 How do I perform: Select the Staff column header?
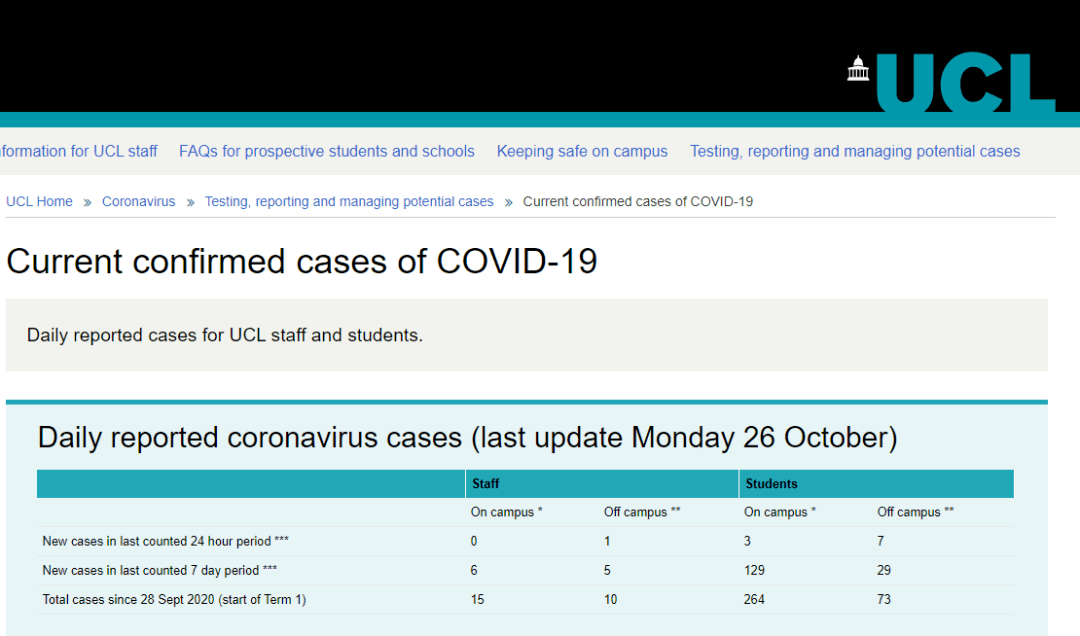click(486, 484)
